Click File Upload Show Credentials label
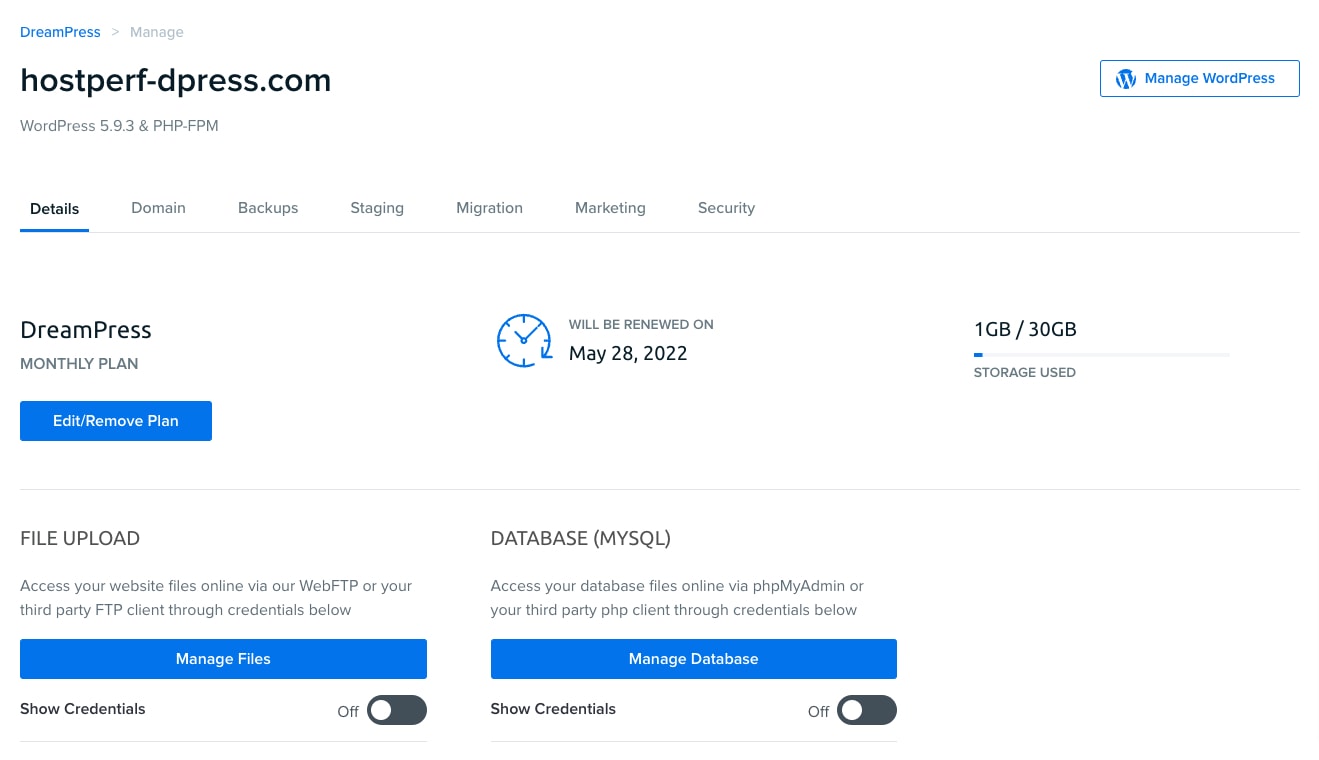 [83, 709]
